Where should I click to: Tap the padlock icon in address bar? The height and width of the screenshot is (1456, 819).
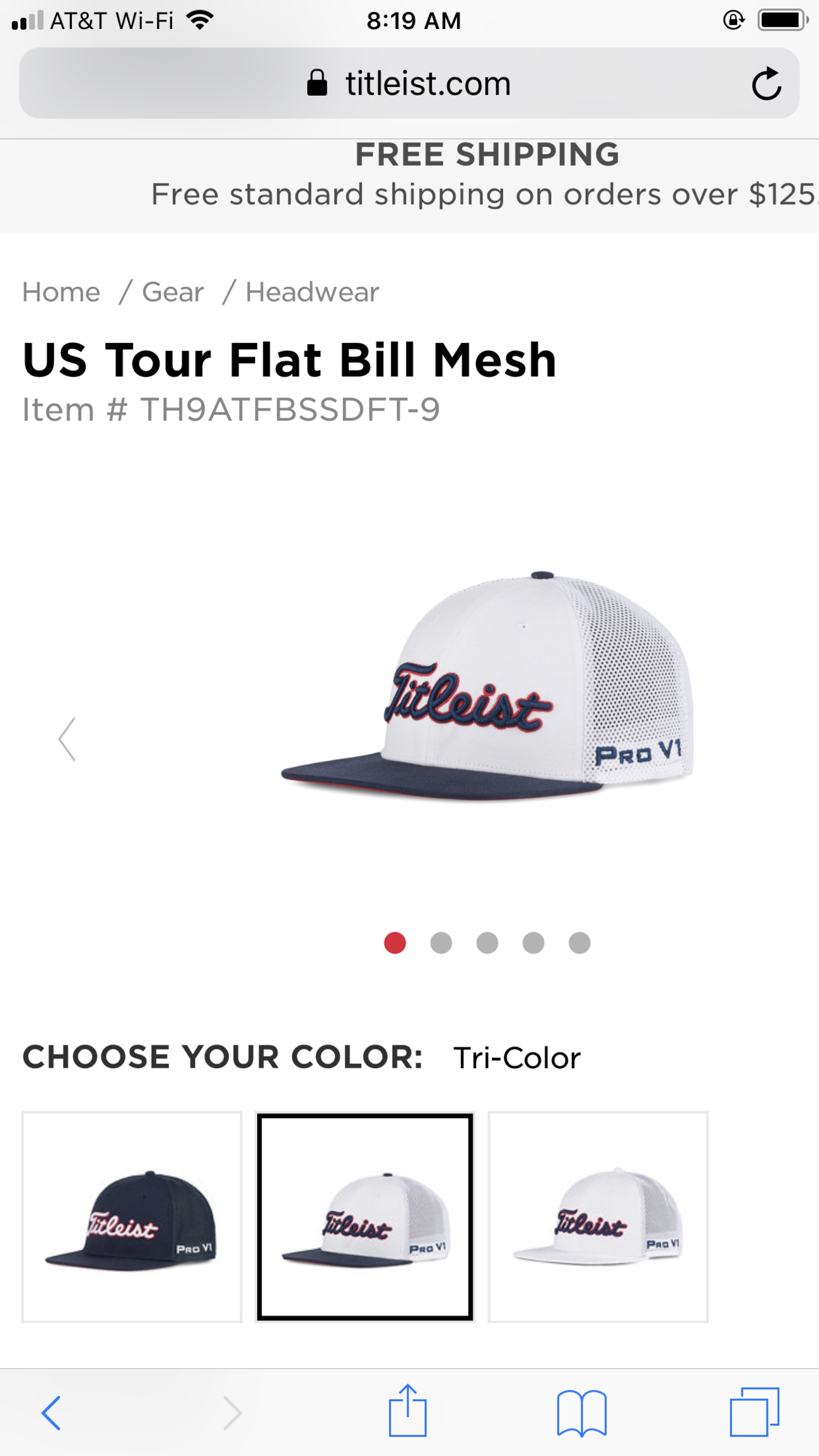[x=317, y=83]
